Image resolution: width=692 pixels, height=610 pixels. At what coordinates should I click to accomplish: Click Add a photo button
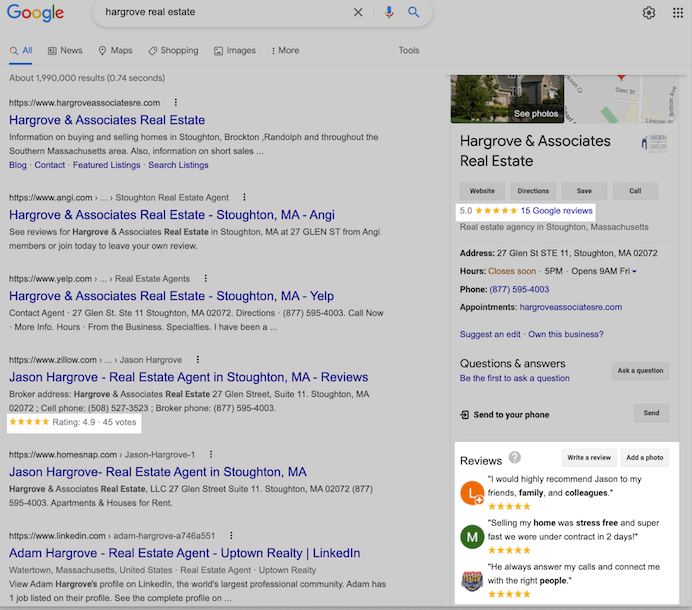(x=644, y=457)
